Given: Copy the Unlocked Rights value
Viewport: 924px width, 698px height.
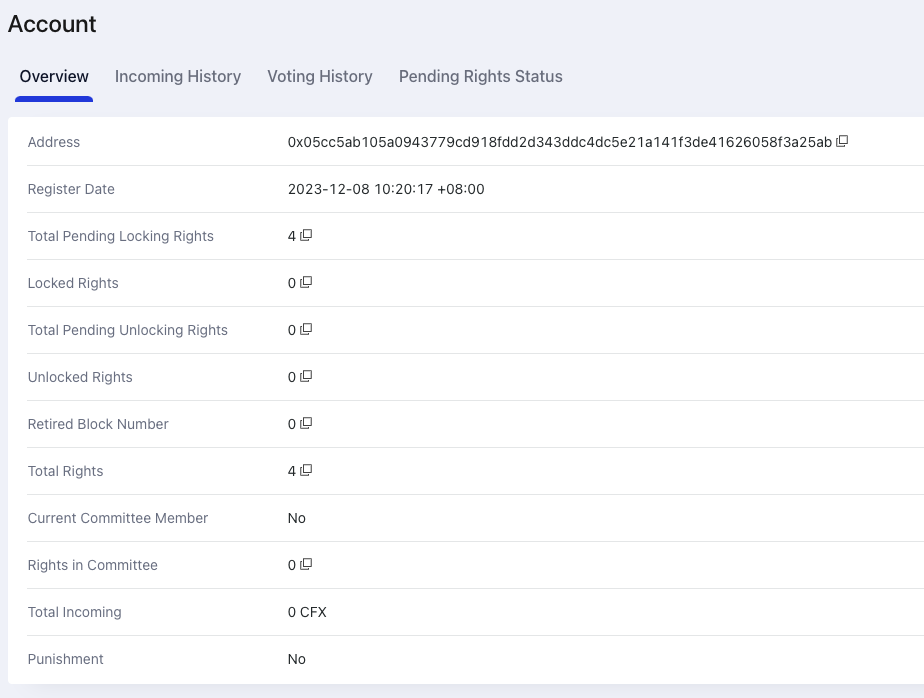Looking at the screenshot, I should coord(306,376).
